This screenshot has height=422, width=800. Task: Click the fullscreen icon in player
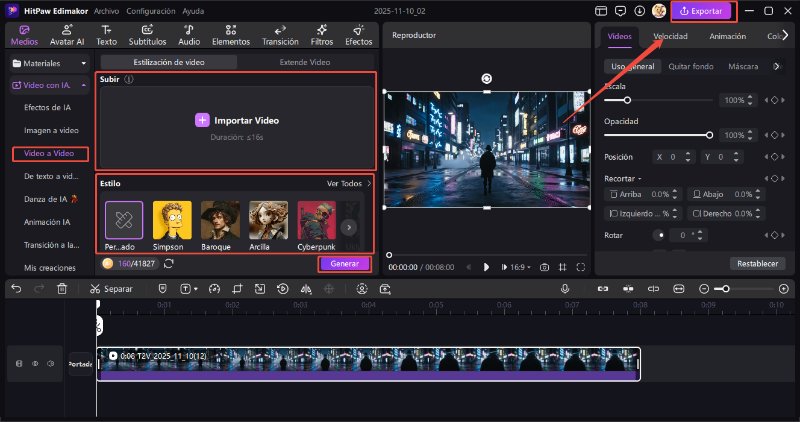(581, 267)
